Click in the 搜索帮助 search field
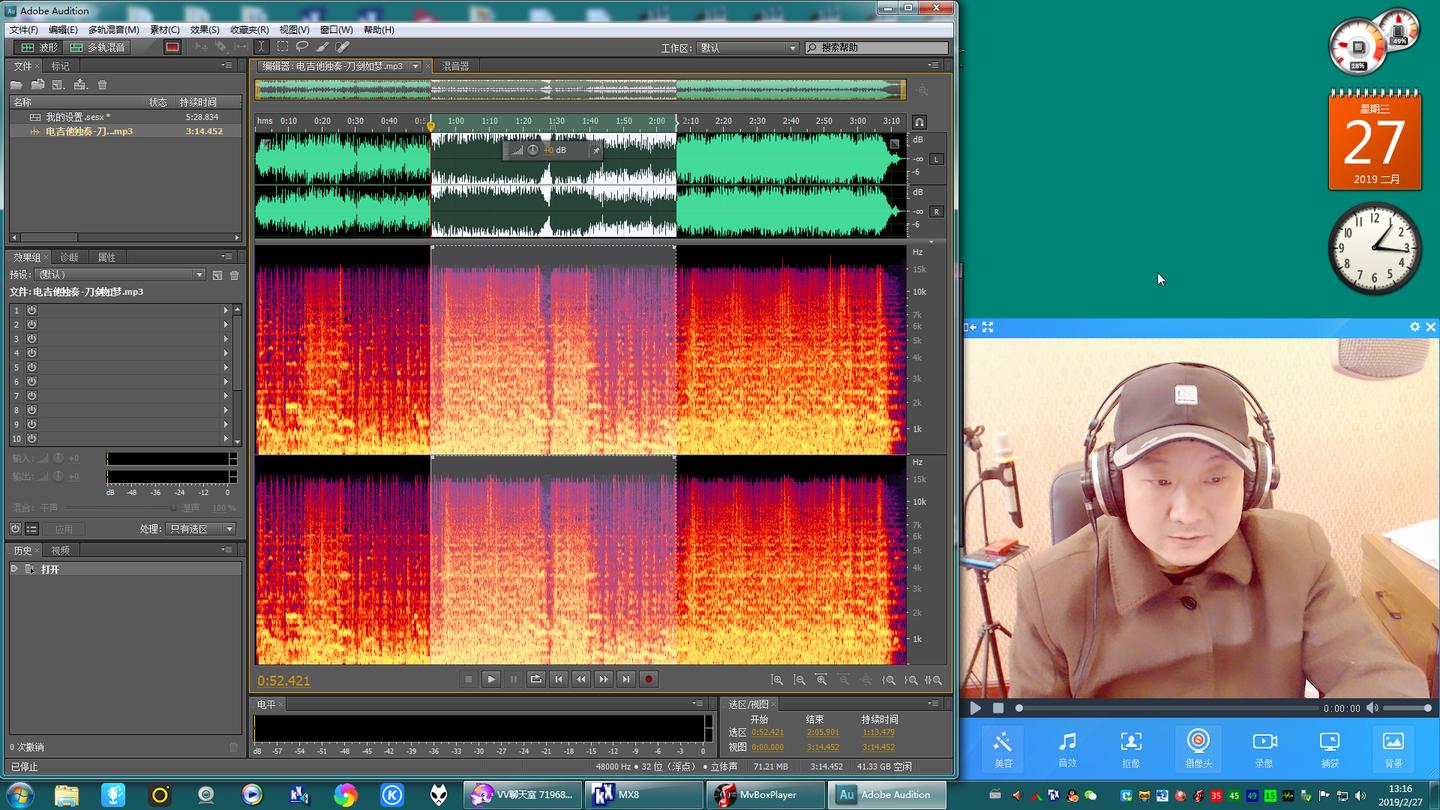This screenshot has height=810, width=1440. (876, 48)
